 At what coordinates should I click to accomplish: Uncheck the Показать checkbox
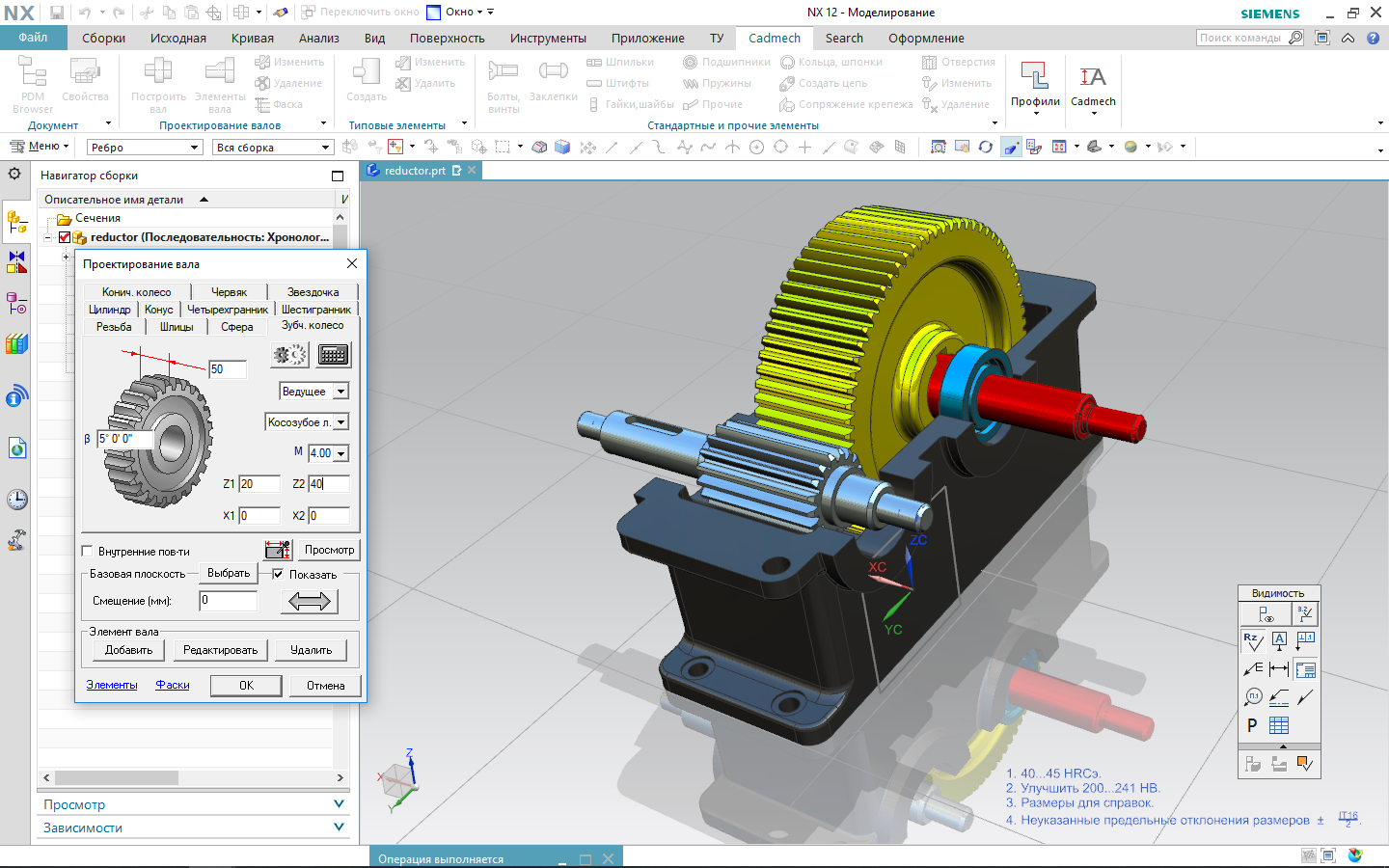point(278,574)
